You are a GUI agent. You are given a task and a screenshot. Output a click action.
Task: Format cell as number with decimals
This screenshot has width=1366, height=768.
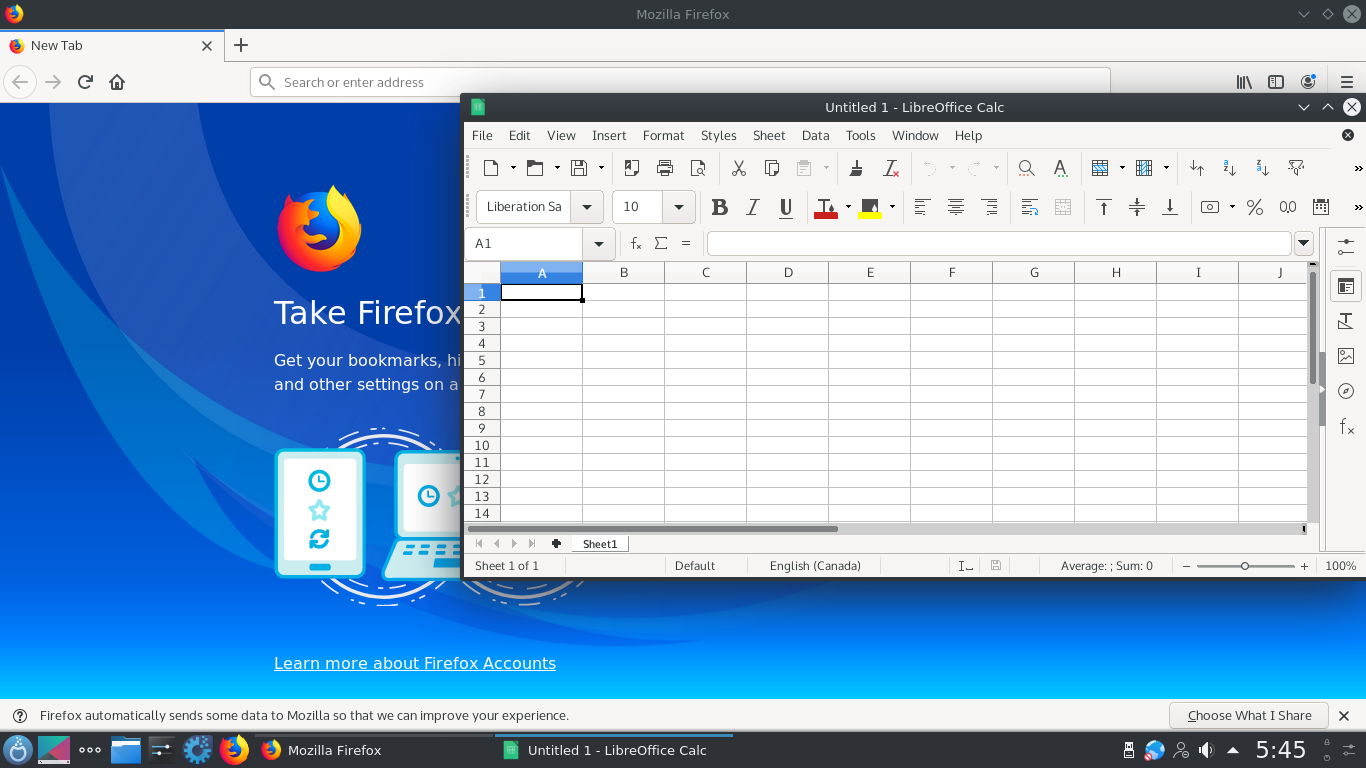(1288, 207)
